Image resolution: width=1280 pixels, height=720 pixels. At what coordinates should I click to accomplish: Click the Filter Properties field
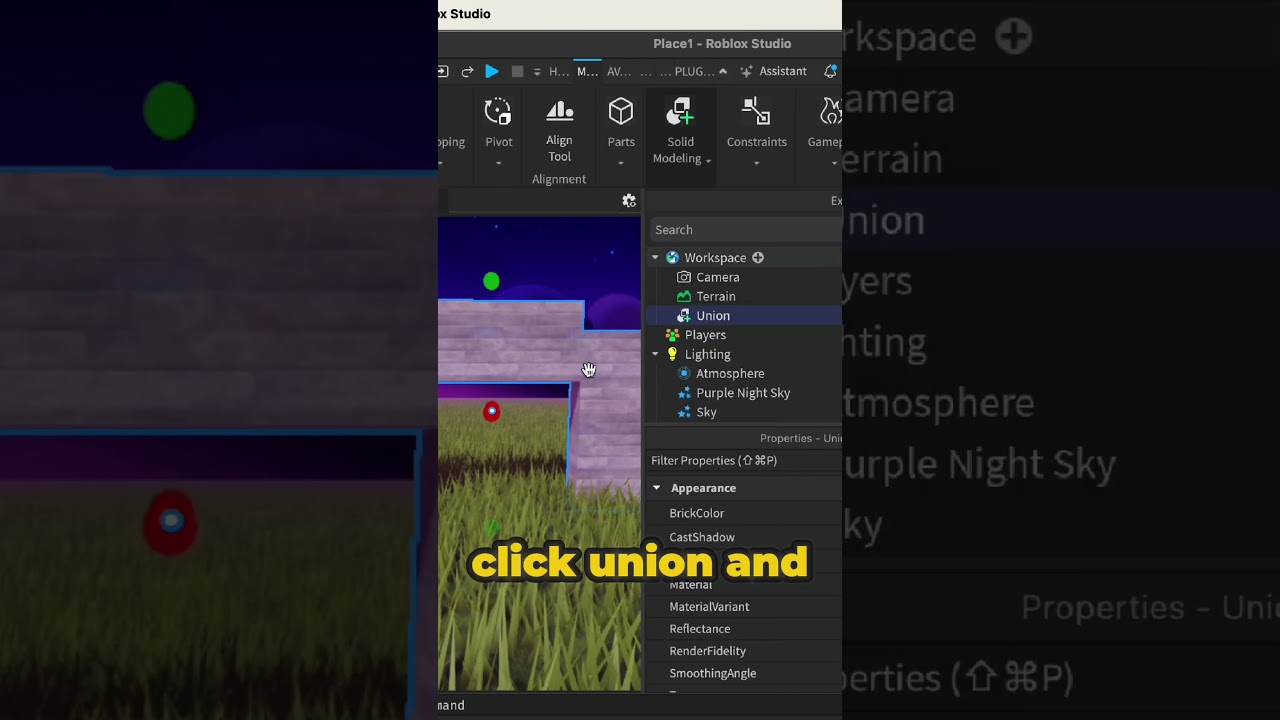coord(746,461)
